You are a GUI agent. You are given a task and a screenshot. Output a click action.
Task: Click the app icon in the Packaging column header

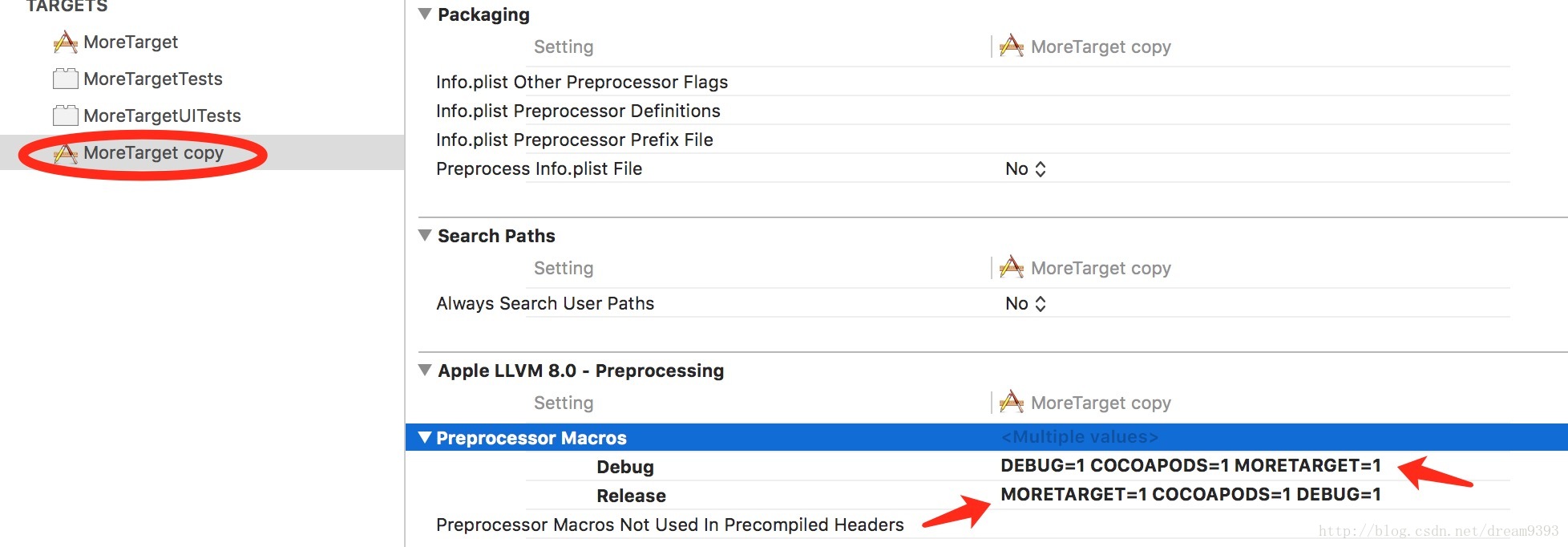pos(1012,46)
